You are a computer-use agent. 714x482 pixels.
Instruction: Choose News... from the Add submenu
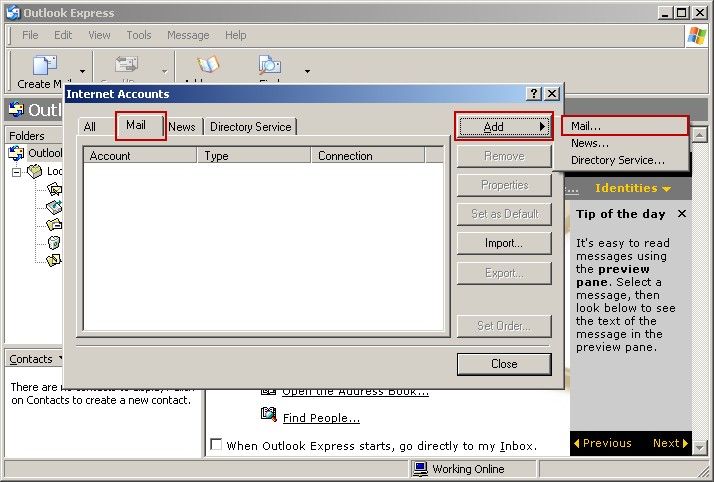tap(622, 143)
